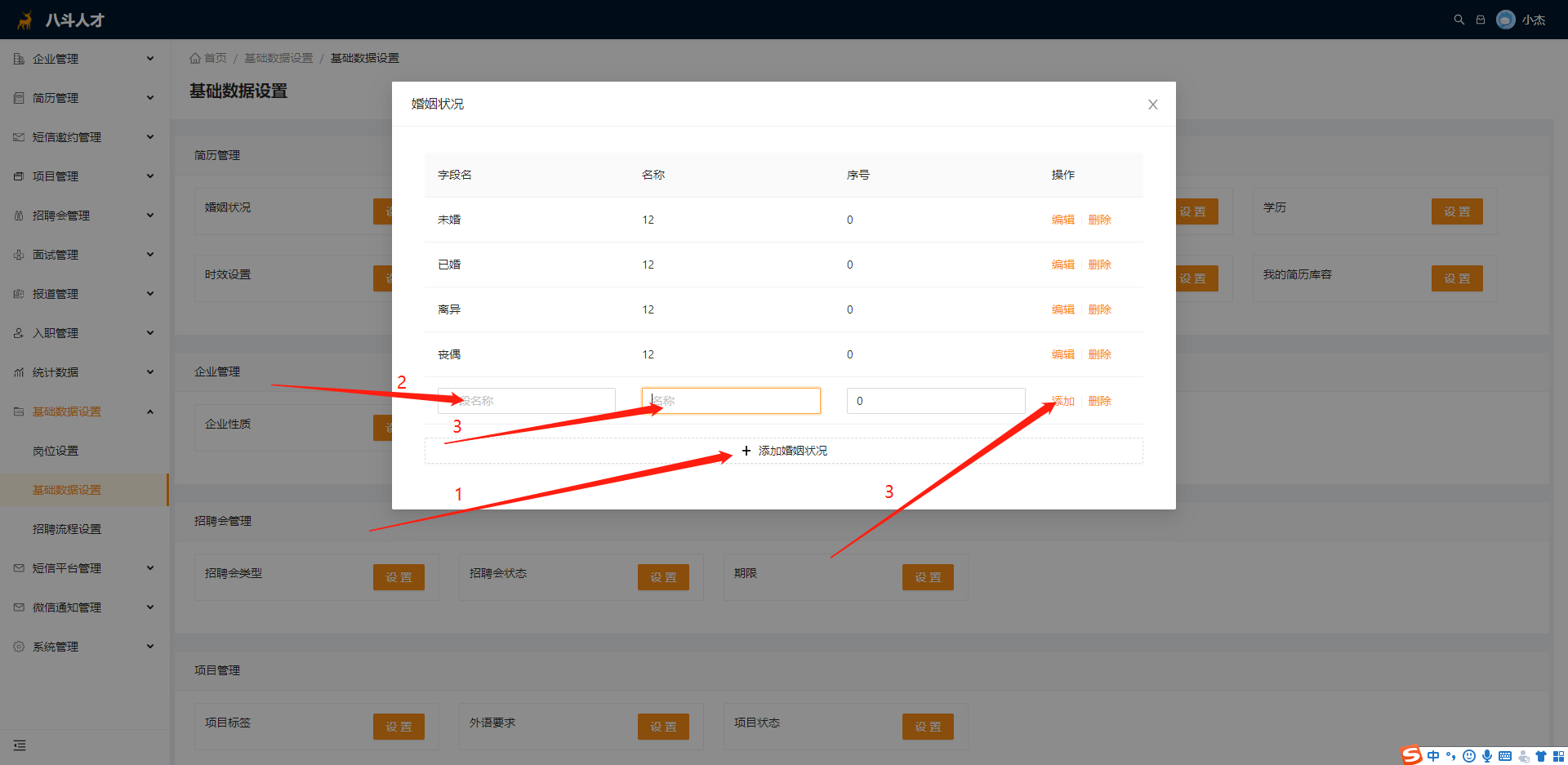The image size is (1568, 765).
Task: Click the 面试管理 sidebar icon
Action: coord(19,255)
